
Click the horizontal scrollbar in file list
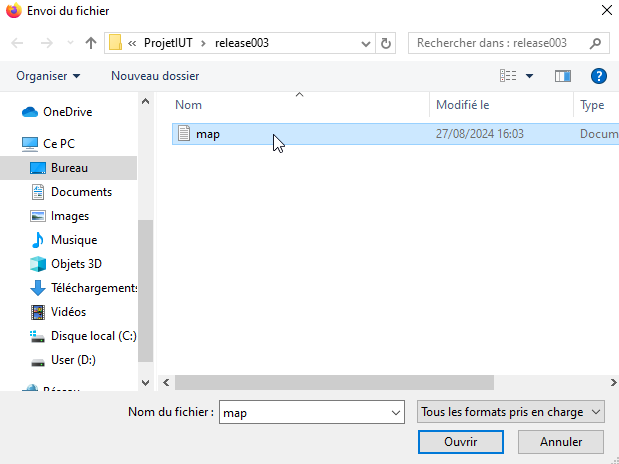pyautogui.click(x=335, y=382)
